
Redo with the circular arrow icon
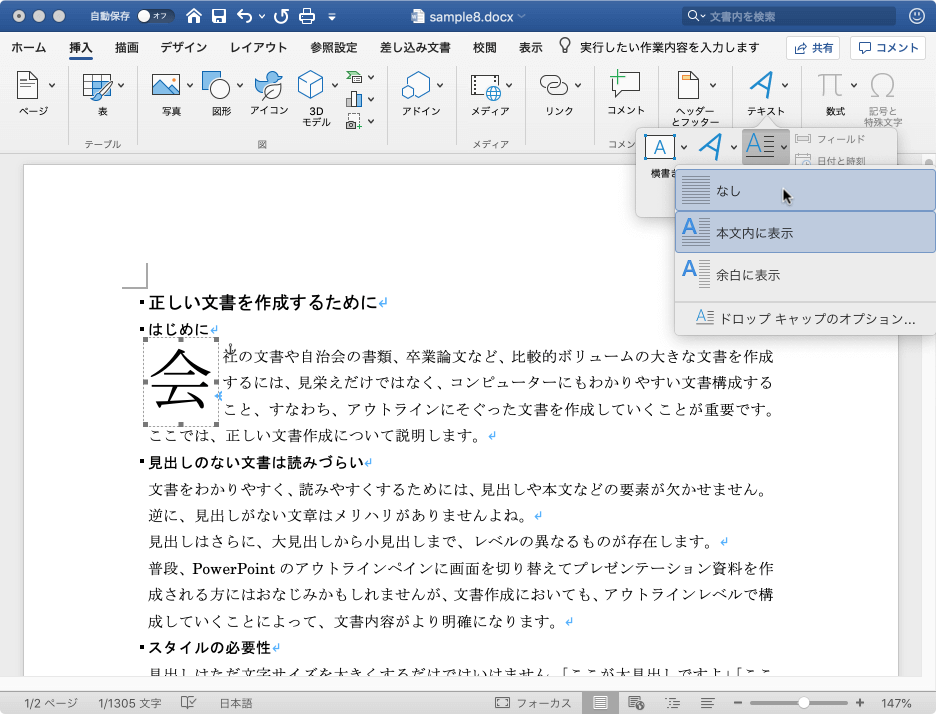(x=281, y=16)
